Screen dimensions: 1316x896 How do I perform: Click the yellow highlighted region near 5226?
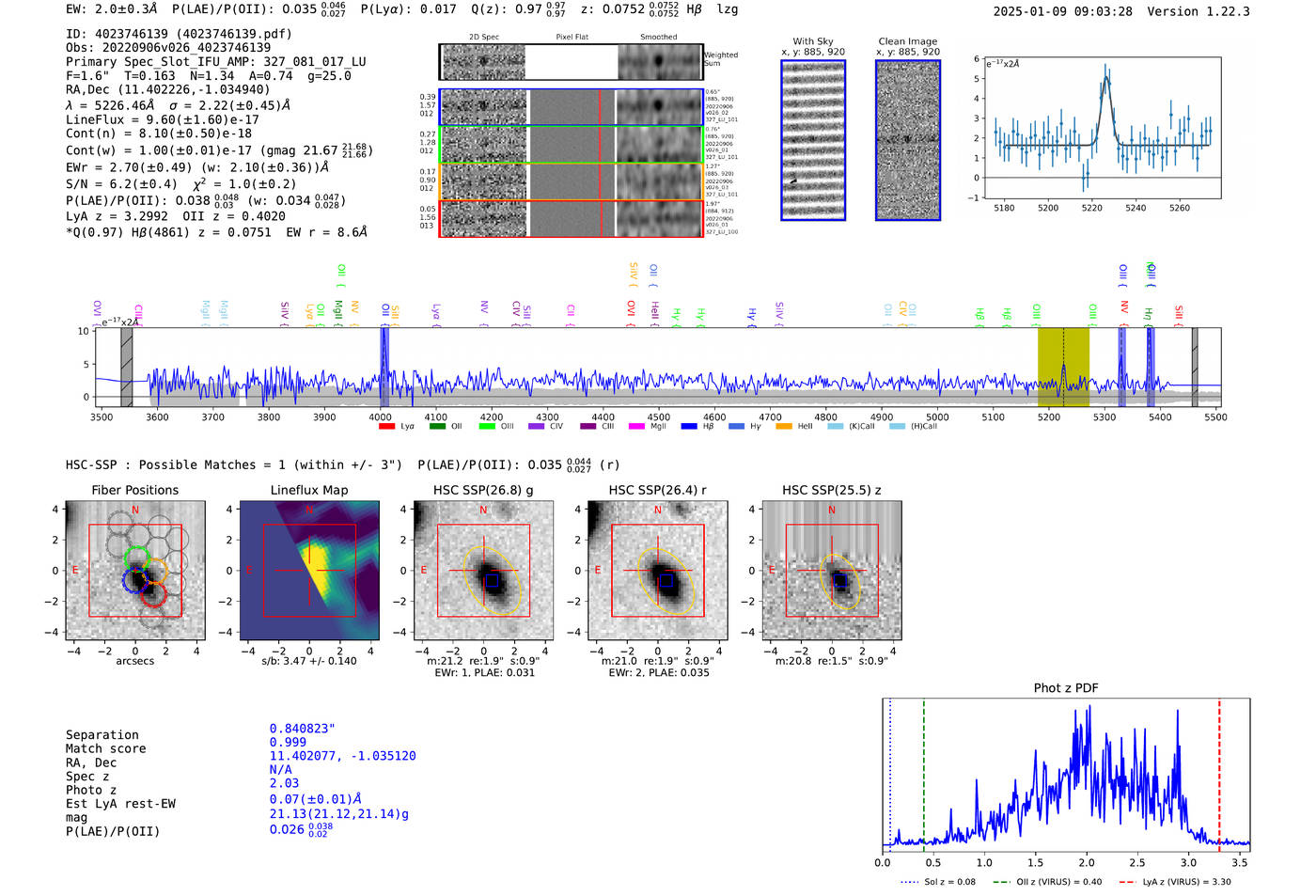(x=1063, y=367)
